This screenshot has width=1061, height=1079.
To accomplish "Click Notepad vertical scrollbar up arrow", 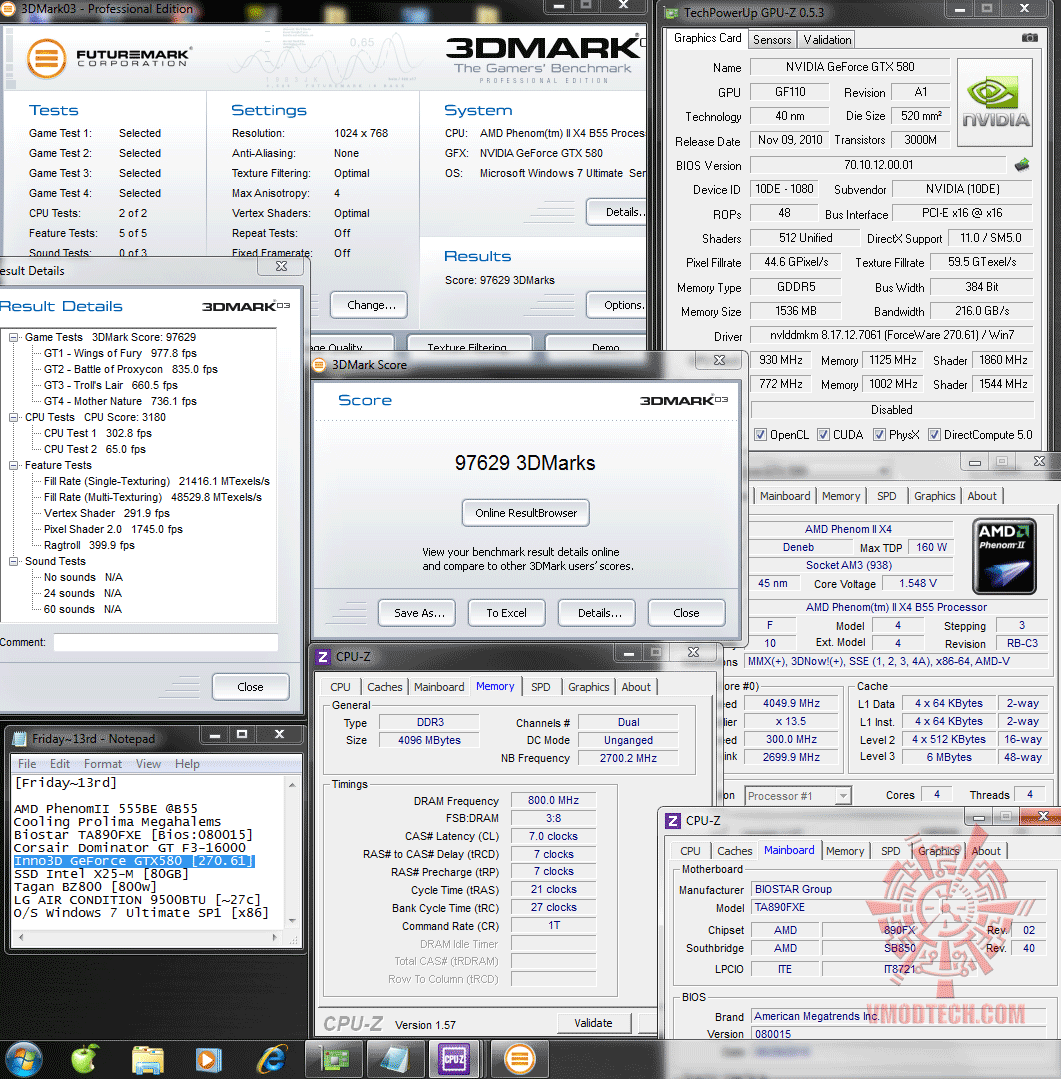I will click(x=292, y=784).
